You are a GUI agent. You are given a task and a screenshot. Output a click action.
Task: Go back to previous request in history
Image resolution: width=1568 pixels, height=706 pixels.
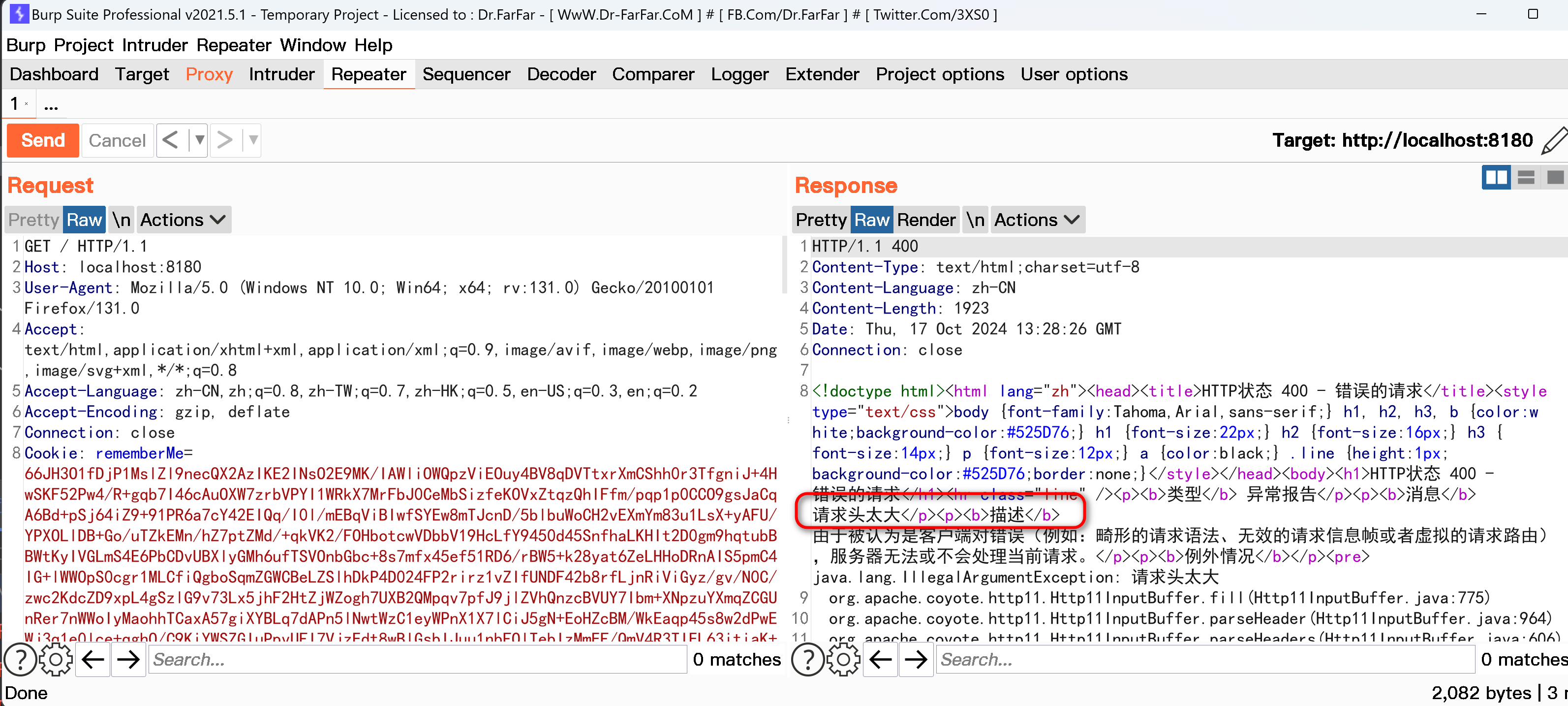171,141
